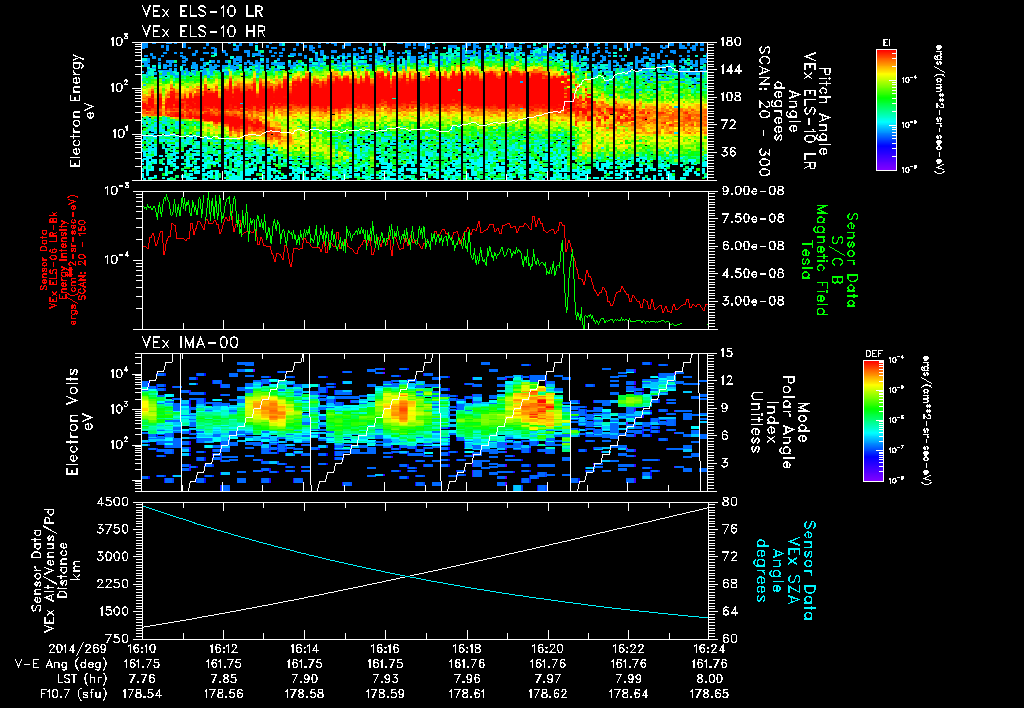The height and width of the screenshot is (708, 1024).
Task: Click the 16:10 time tick label
Action: (142, 649)
